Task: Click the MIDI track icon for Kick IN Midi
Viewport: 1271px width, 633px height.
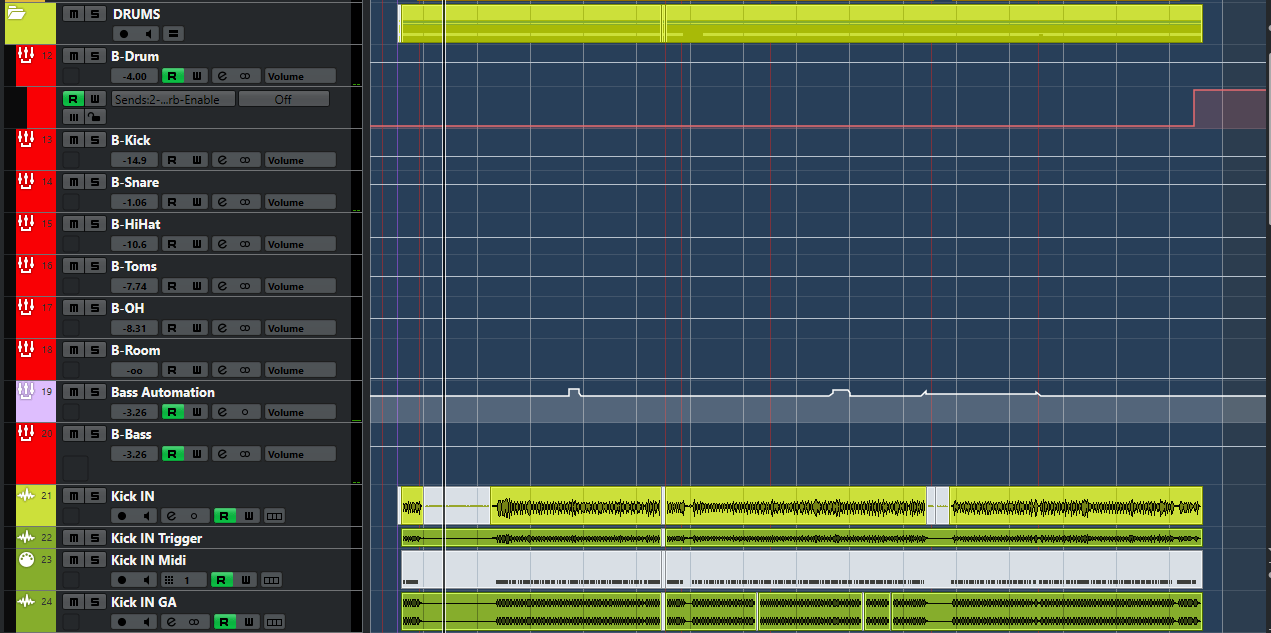Action: pos(27,560)
